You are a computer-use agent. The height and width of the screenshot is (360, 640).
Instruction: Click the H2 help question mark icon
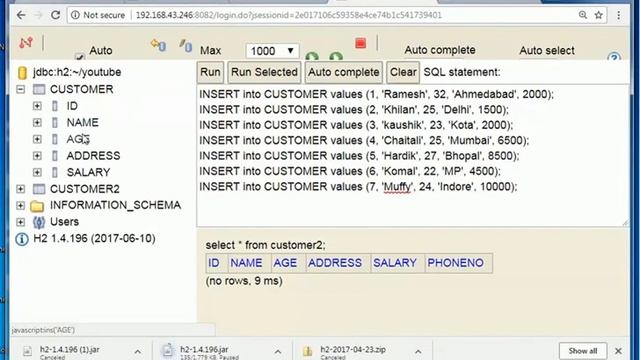click(614, 57)
